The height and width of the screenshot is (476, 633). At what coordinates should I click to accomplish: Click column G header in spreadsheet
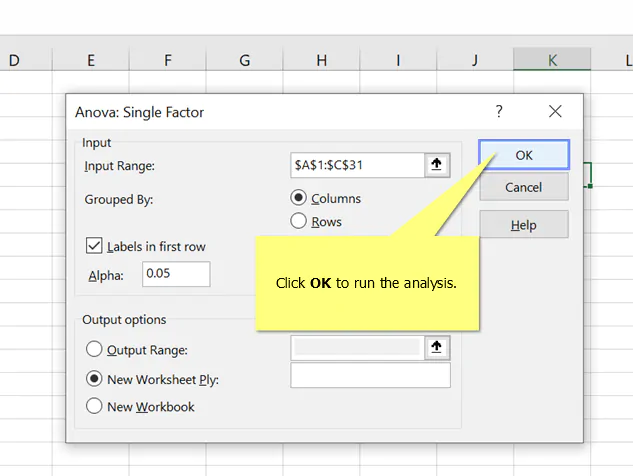click(245, 60)
